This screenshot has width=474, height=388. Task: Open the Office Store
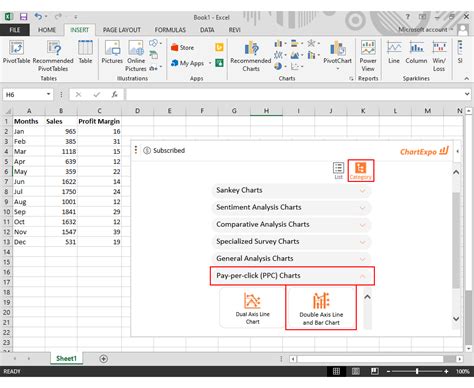point(182,48)
